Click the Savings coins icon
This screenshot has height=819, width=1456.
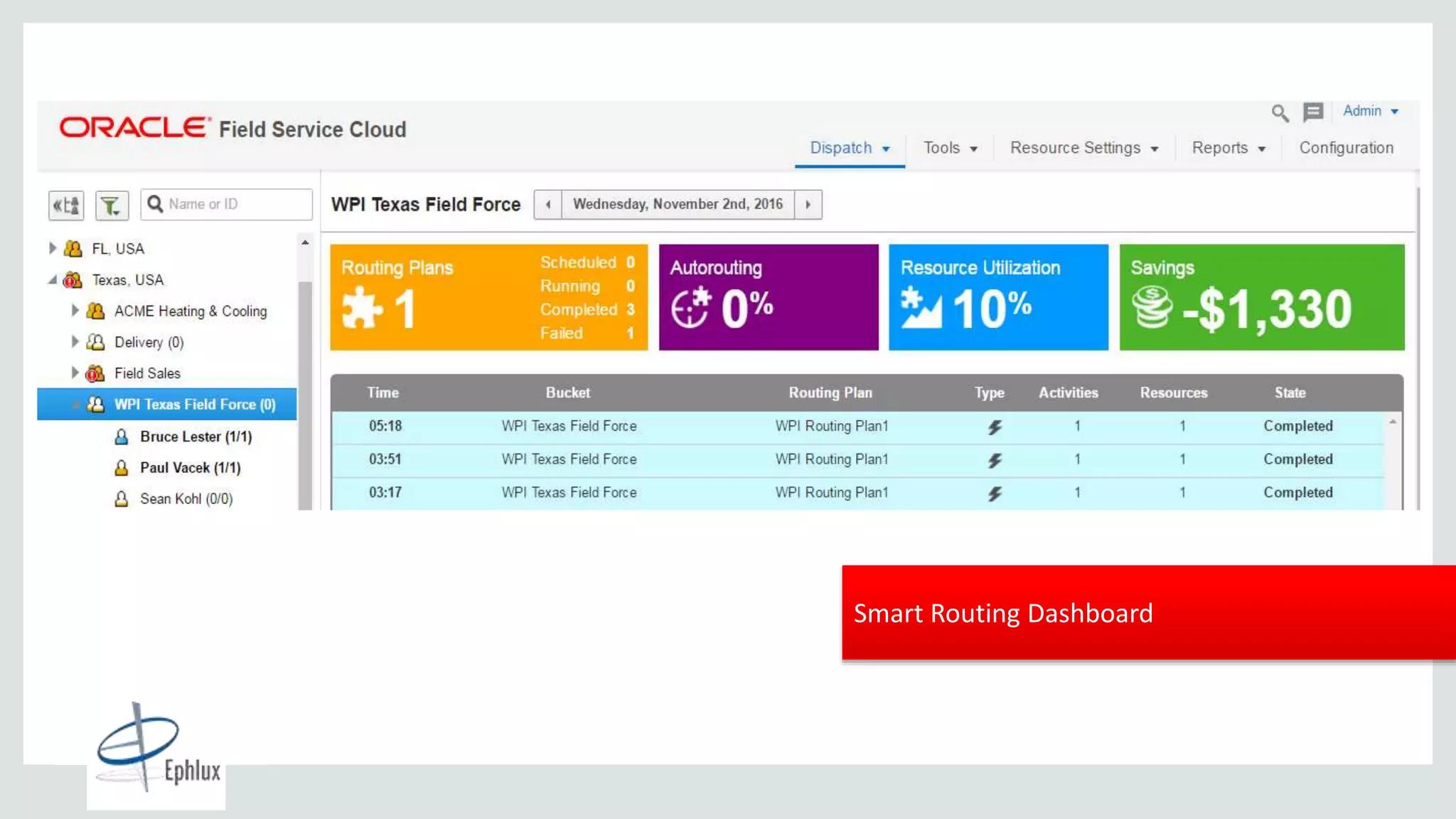pyautogui.click(x=1152, y=306)
